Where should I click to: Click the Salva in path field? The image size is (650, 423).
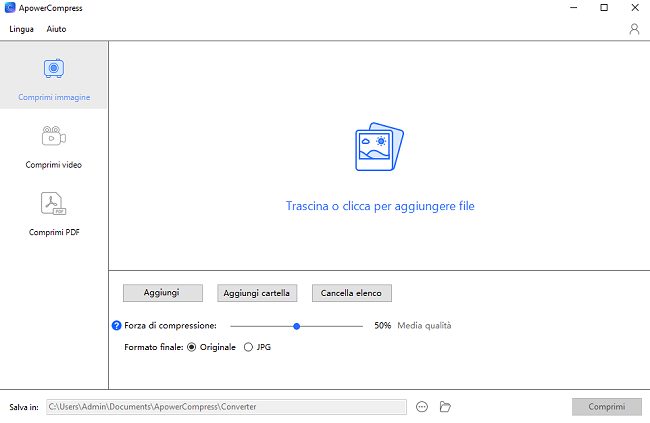(225, 407)
